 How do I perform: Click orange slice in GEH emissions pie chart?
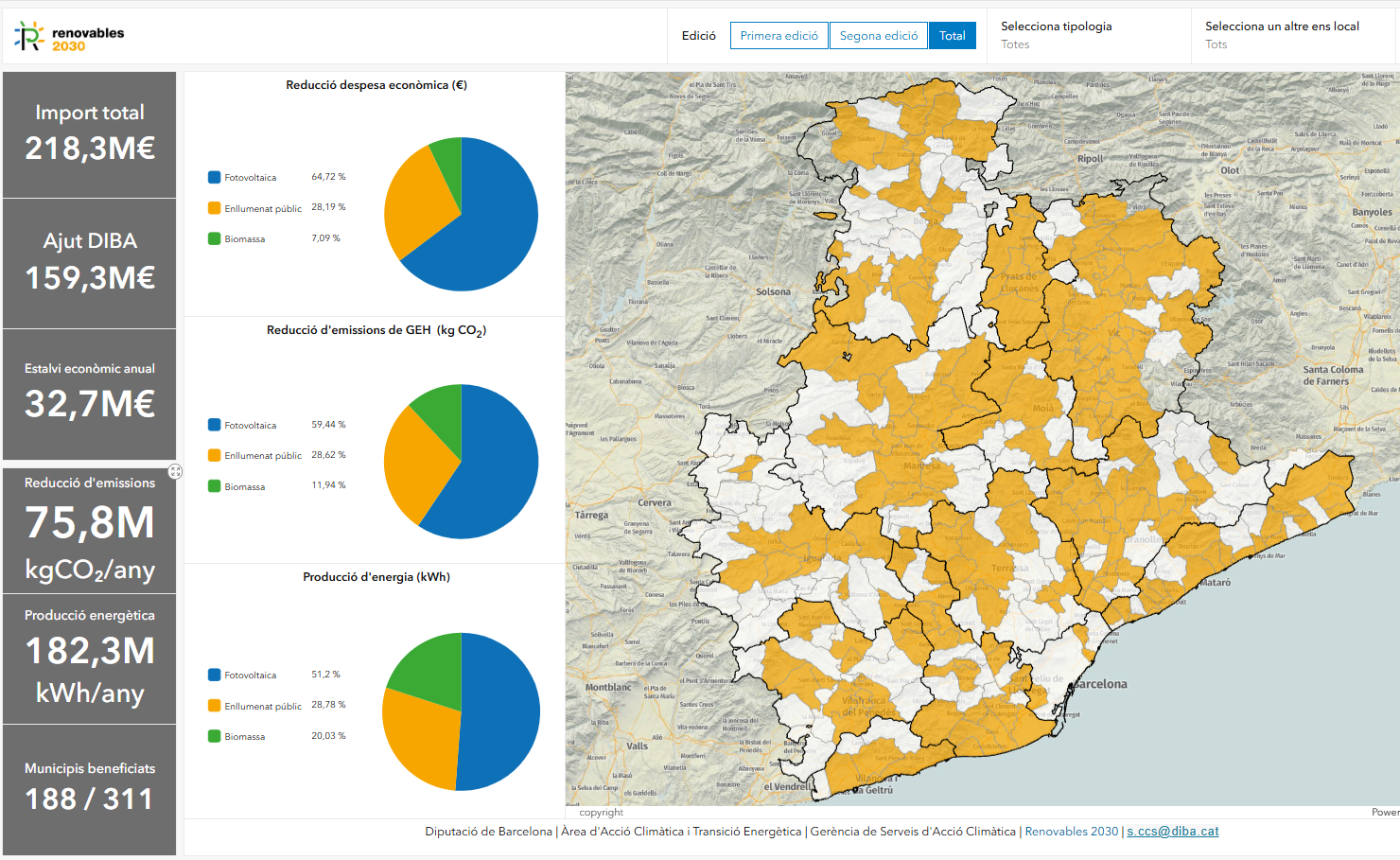(x=416, y=464)
